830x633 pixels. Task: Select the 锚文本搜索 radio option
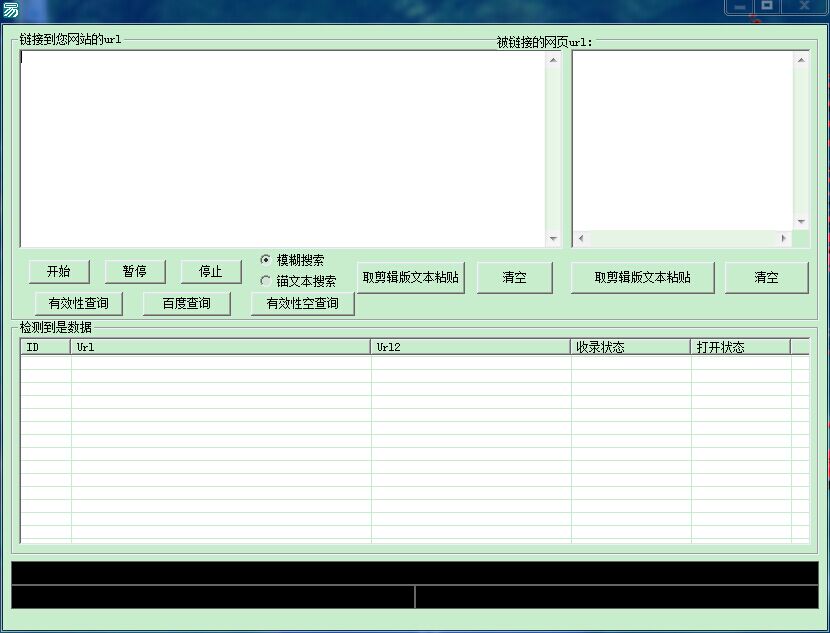pyautogui.click(x=264, y=279)
